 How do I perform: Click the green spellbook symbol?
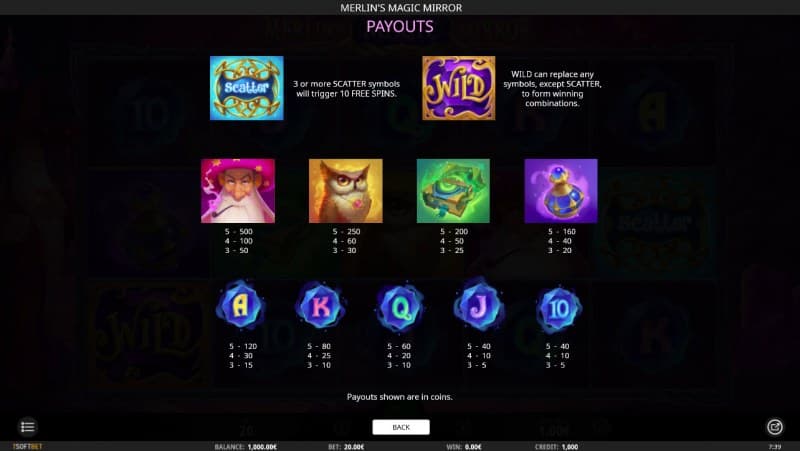[453, 191]
